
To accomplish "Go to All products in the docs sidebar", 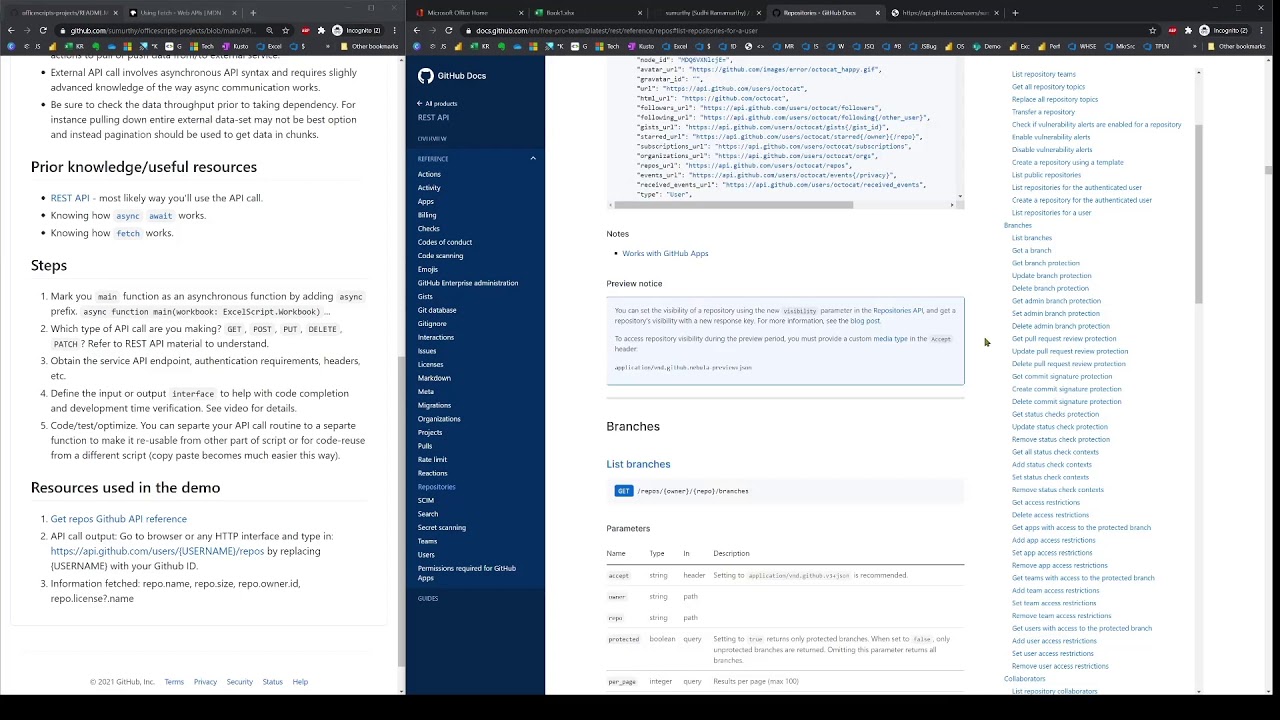I will click(x=437, y=103).
